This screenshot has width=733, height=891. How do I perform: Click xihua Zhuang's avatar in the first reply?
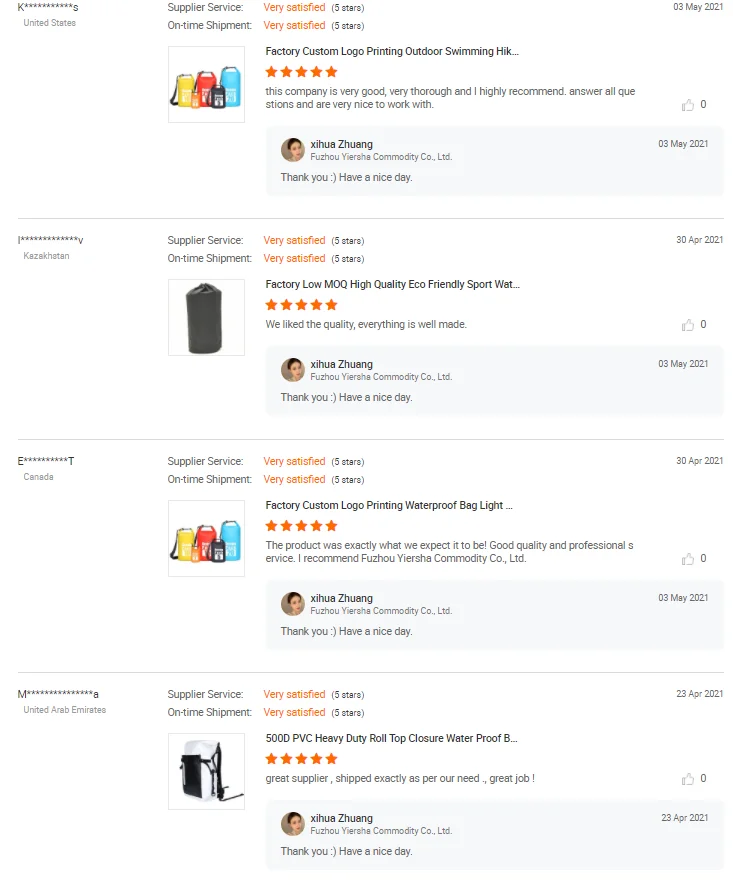(293, 150)
